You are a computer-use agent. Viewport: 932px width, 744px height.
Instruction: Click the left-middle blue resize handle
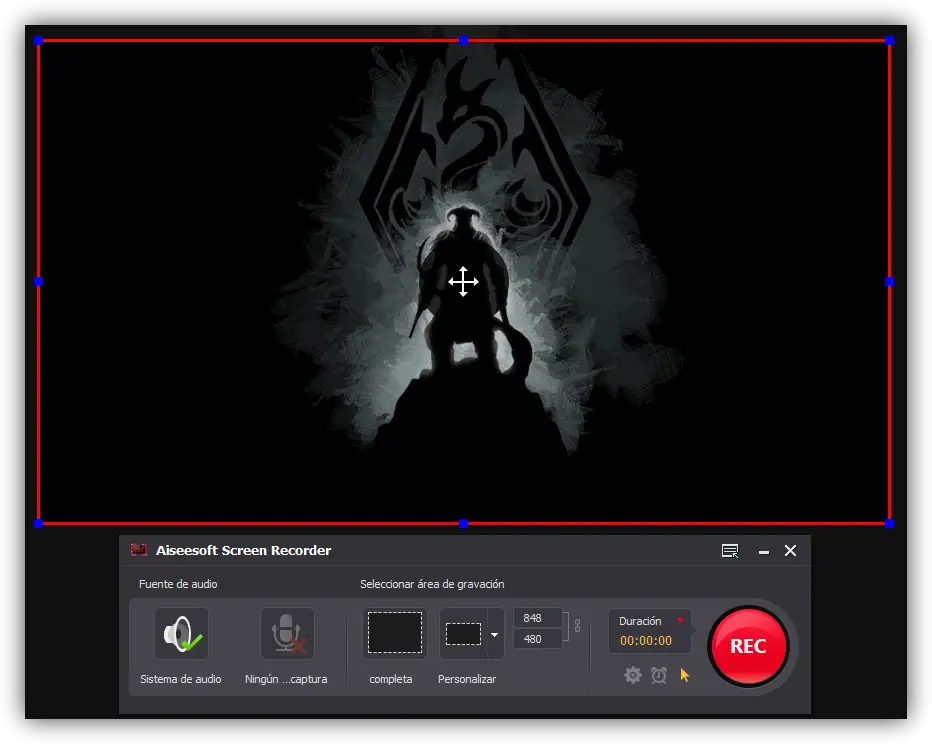coord(39,282)
